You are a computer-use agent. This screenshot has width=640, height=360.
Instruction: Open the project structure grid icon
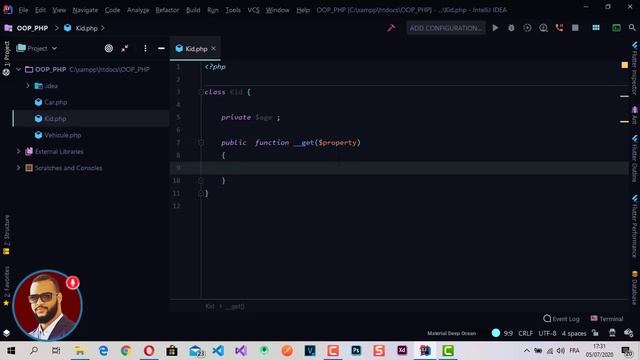[x=596, y=28]
